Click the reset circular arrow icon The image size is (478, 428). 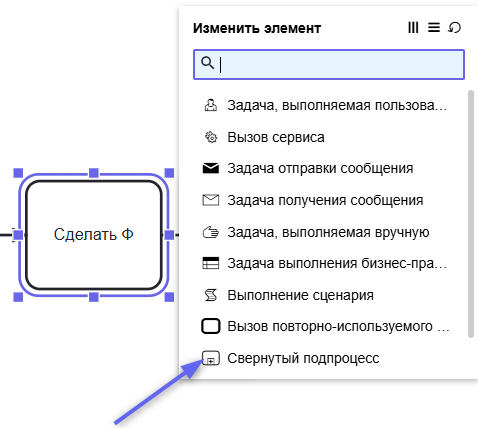coord(455,27)
